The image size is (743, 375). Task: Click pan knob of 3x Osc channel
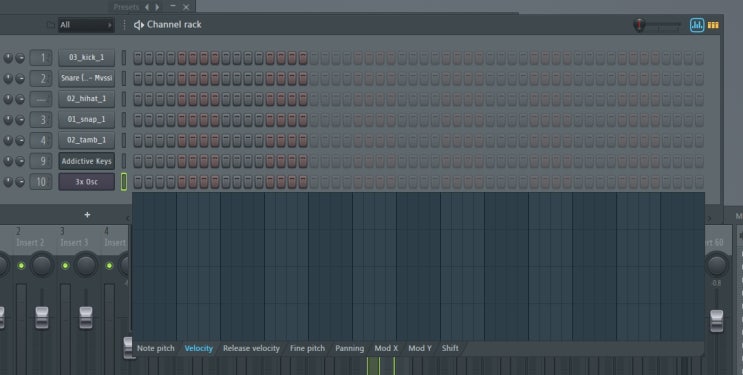click(x=8, y=182)
